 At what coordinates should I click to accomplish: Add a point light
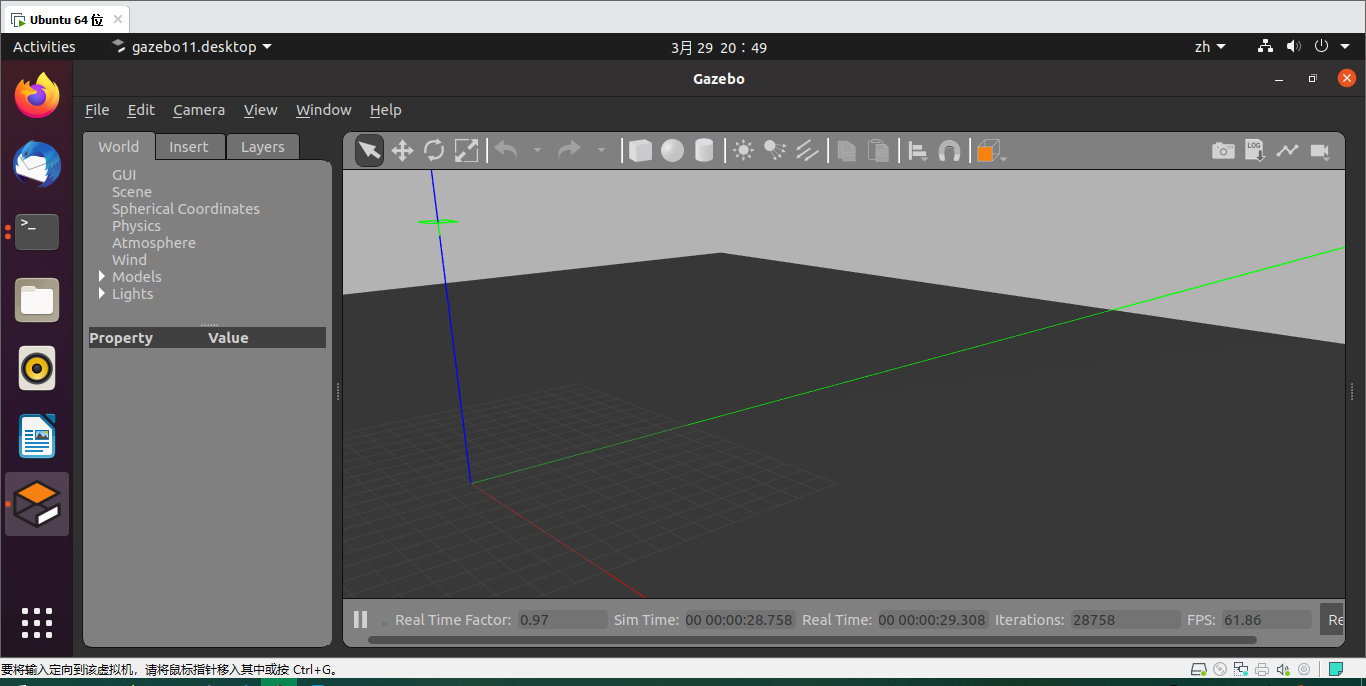coord(743,150)
